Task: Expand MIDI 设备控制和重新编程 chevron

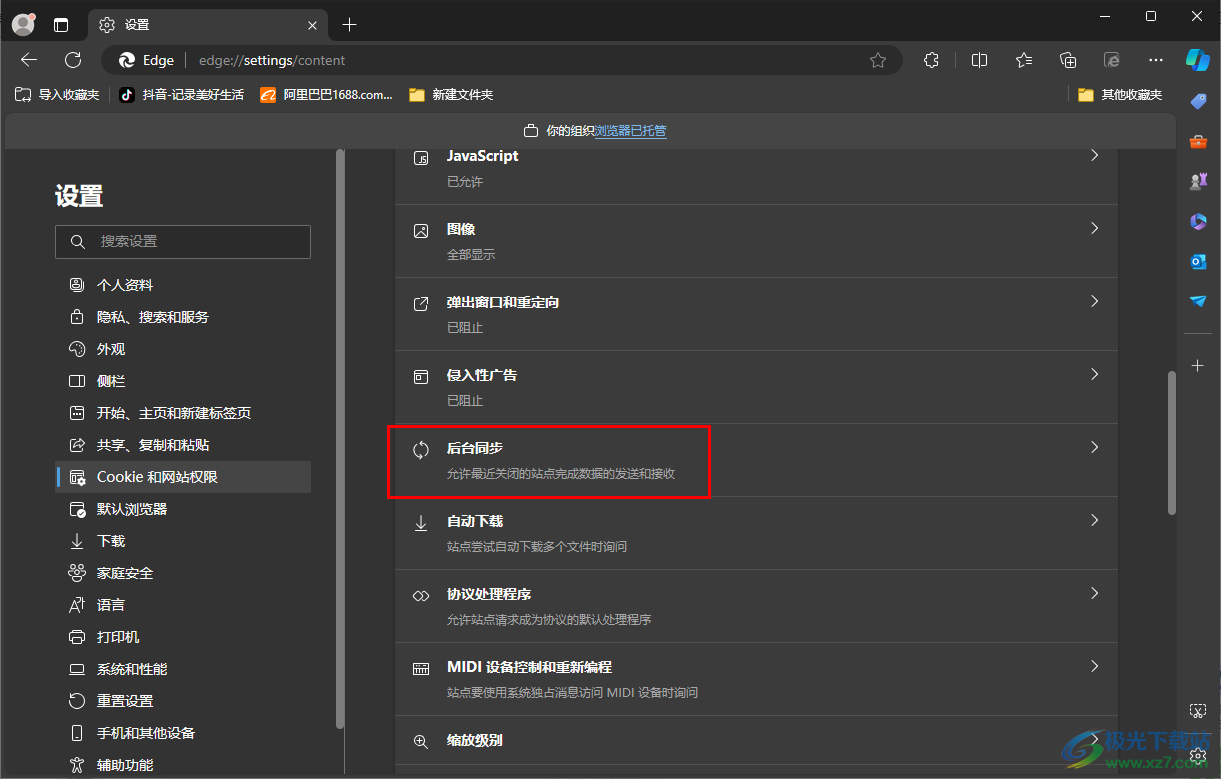Action: [1094, 667]
